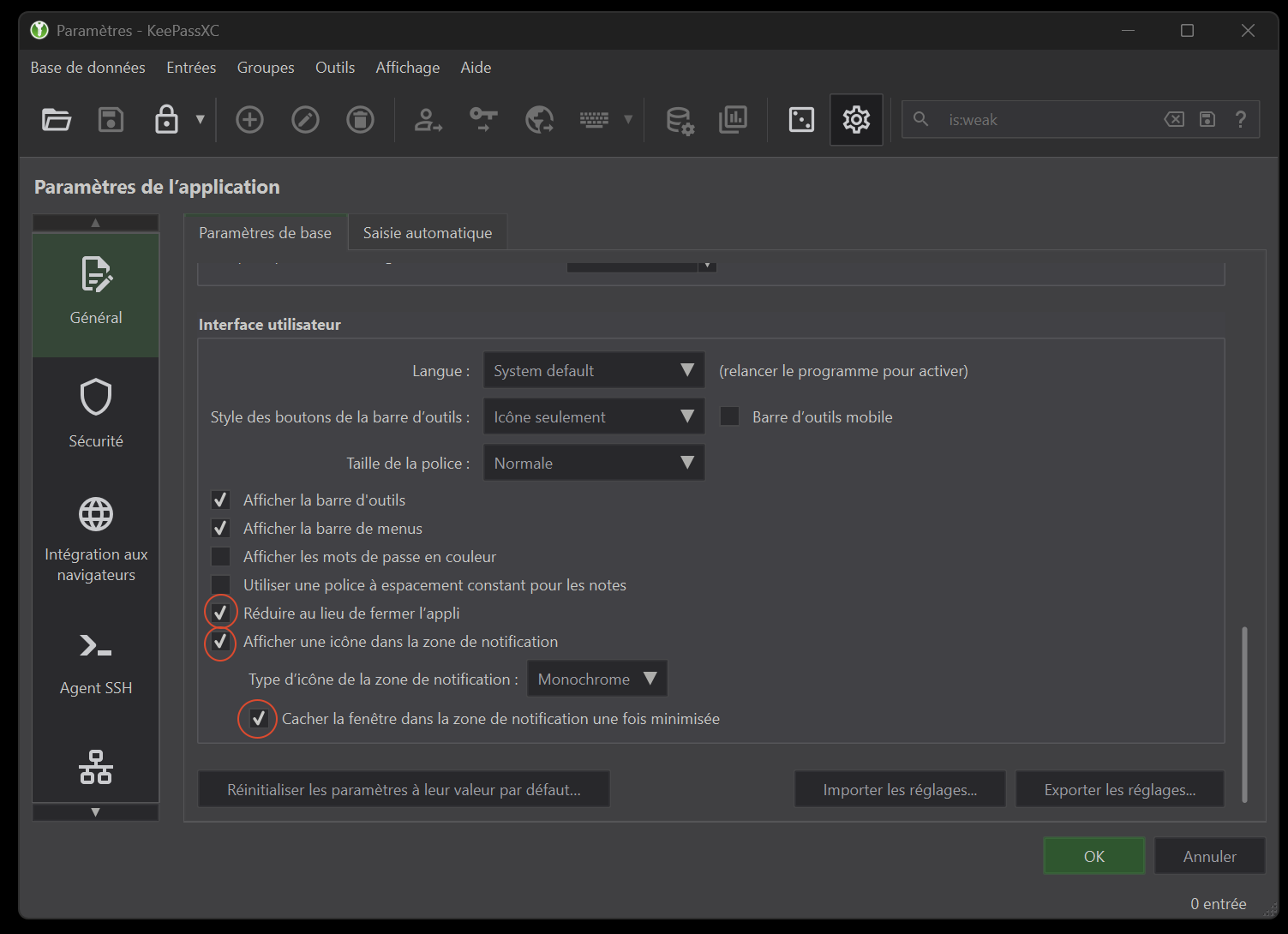Click the Annuler button
Screen dimensions: 1288x934
(x=1210, y=856)
